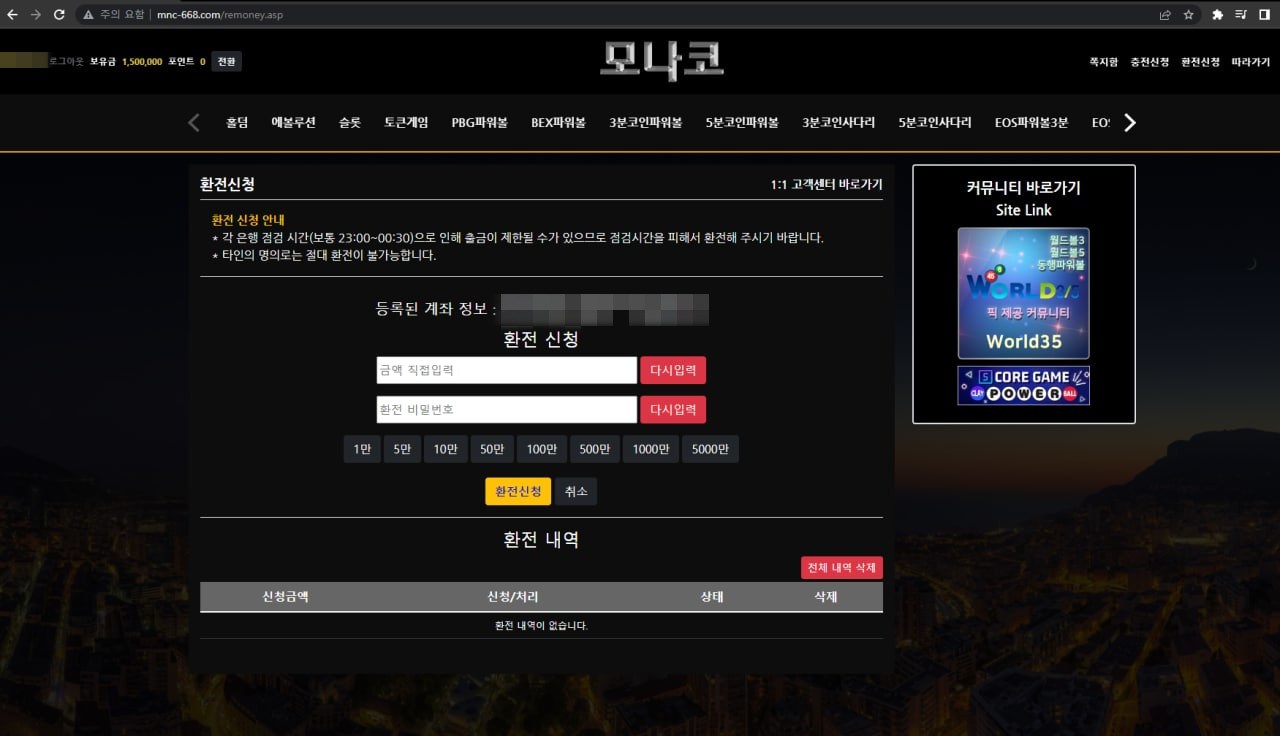Click the 커뮤니티 바로가기 heading
The height and width of the screenshot is (736, 1280).
tap(1023, 188)
